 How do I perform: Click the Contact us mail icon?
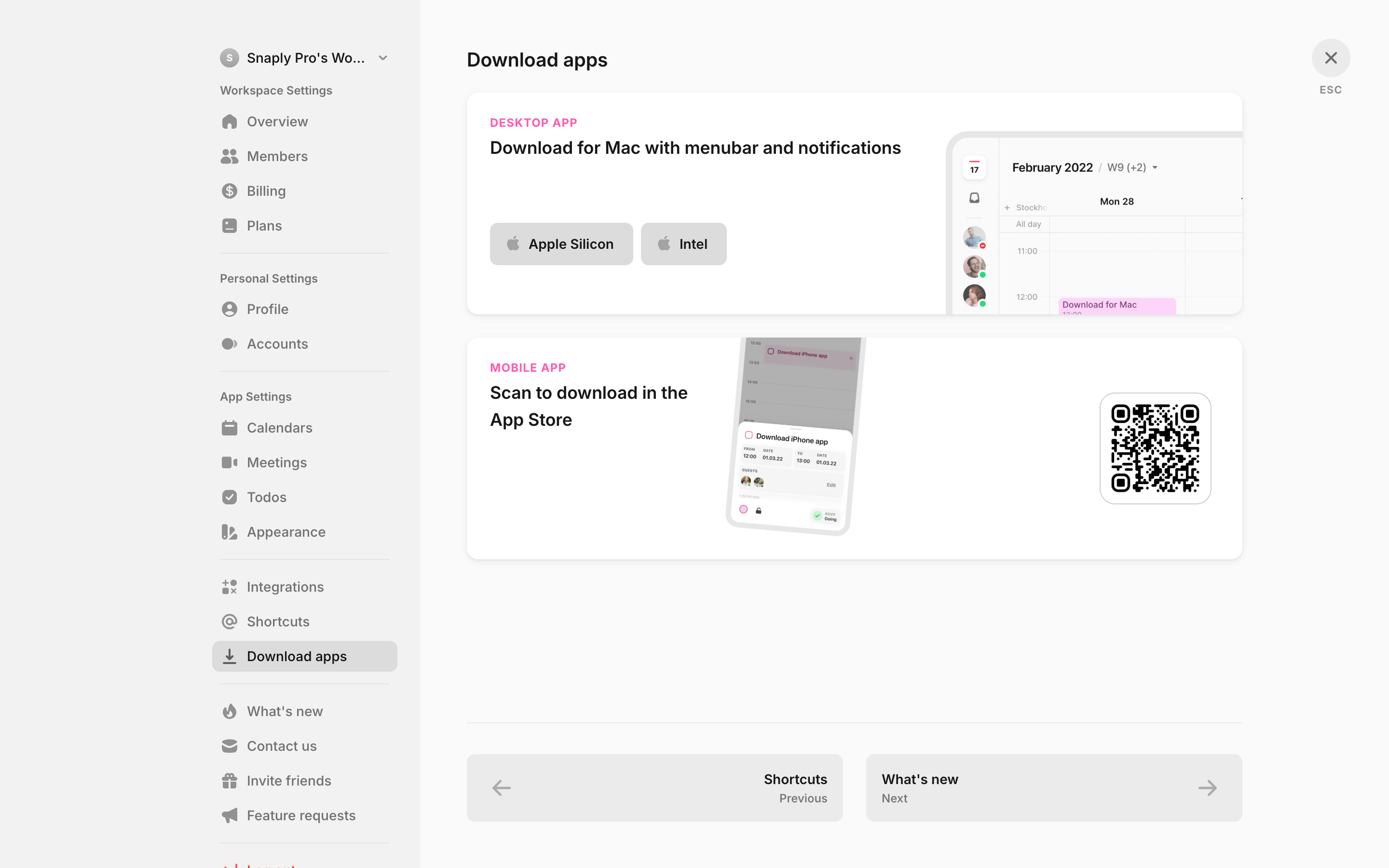pos(230,746)
